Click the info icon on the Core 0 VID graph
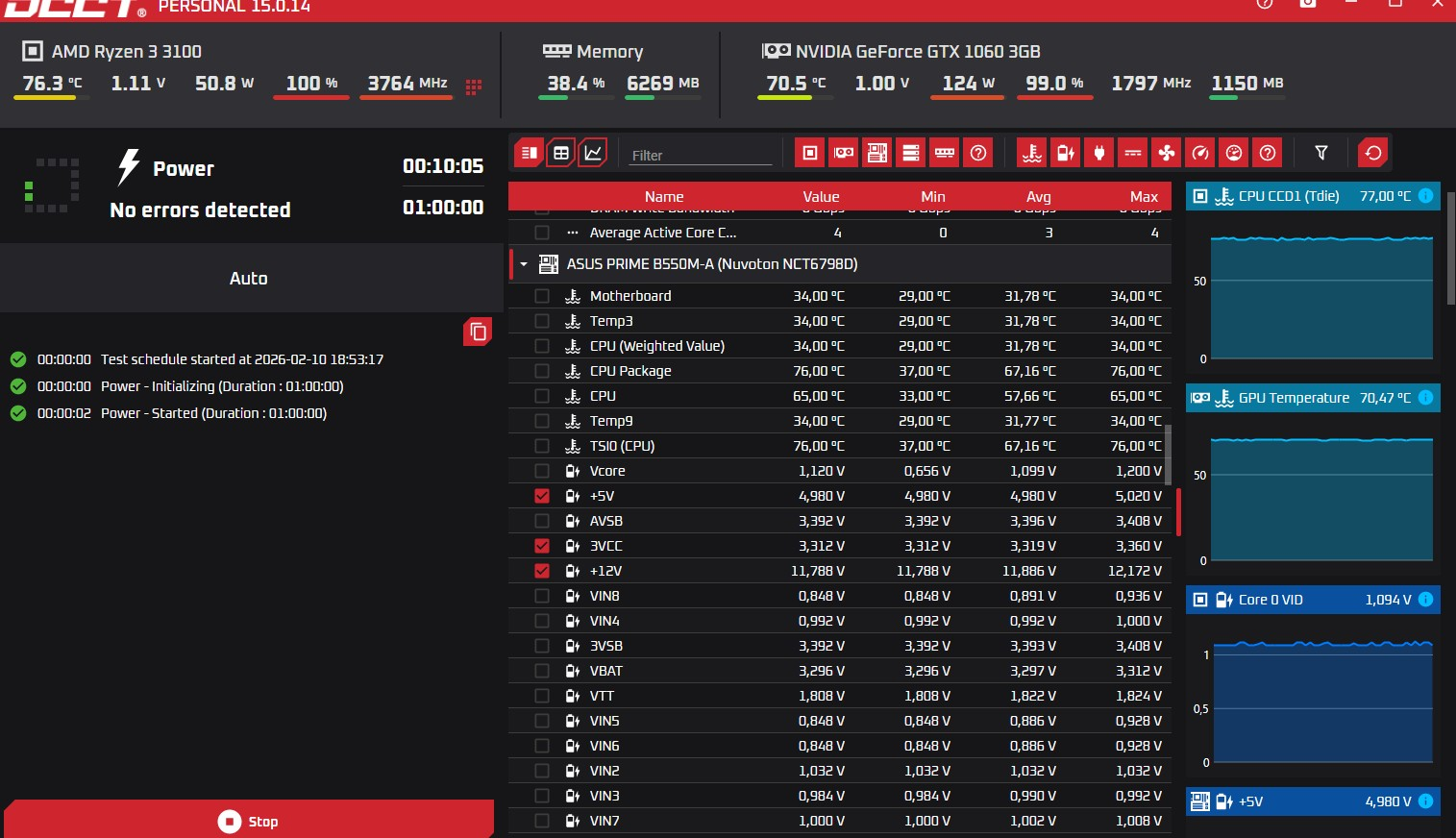The height and width of the screenshot is (838, 1456). pos(1426,600)
